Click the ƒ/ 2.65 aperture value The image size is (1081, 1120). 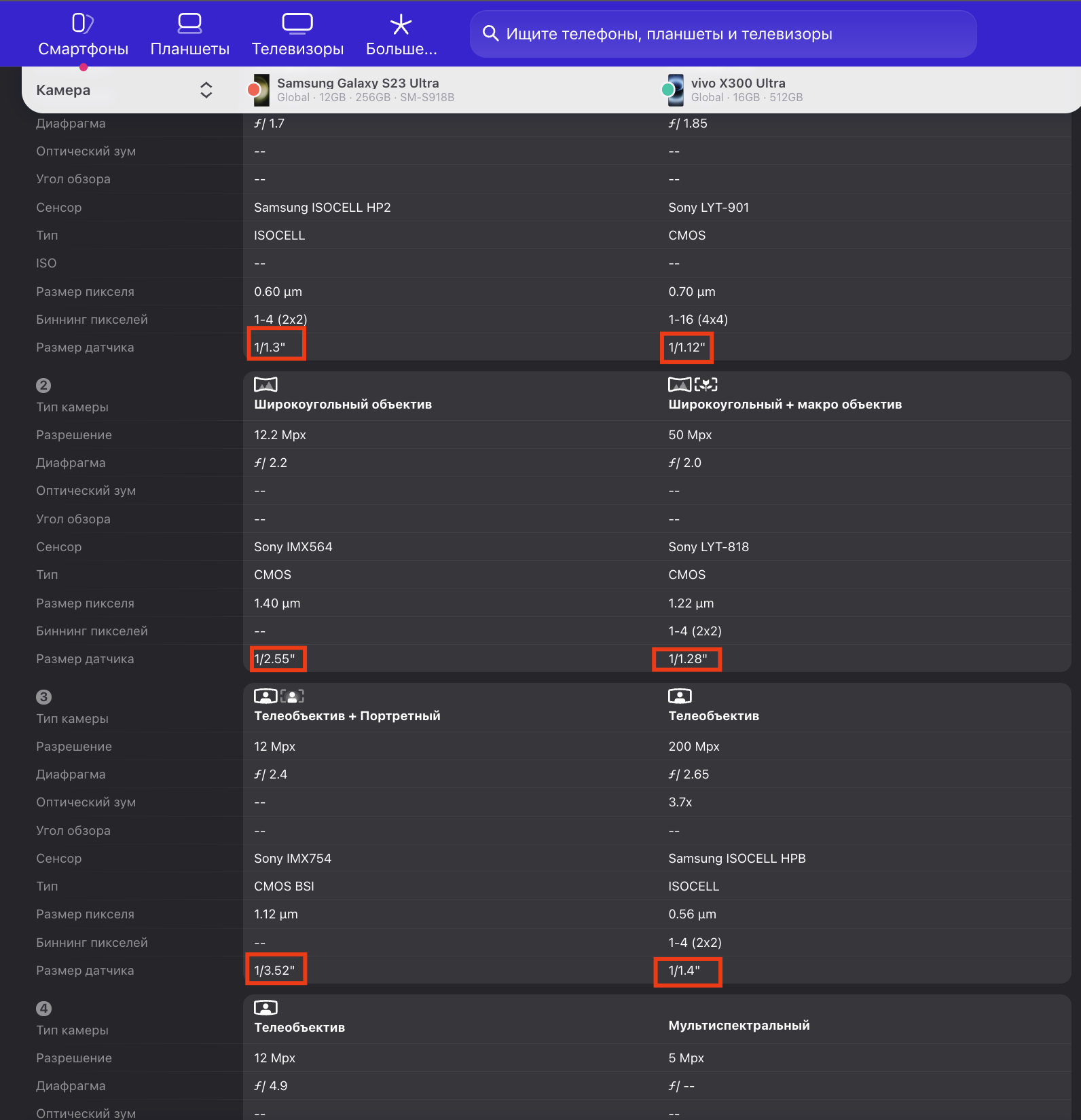tap(689, 774)
